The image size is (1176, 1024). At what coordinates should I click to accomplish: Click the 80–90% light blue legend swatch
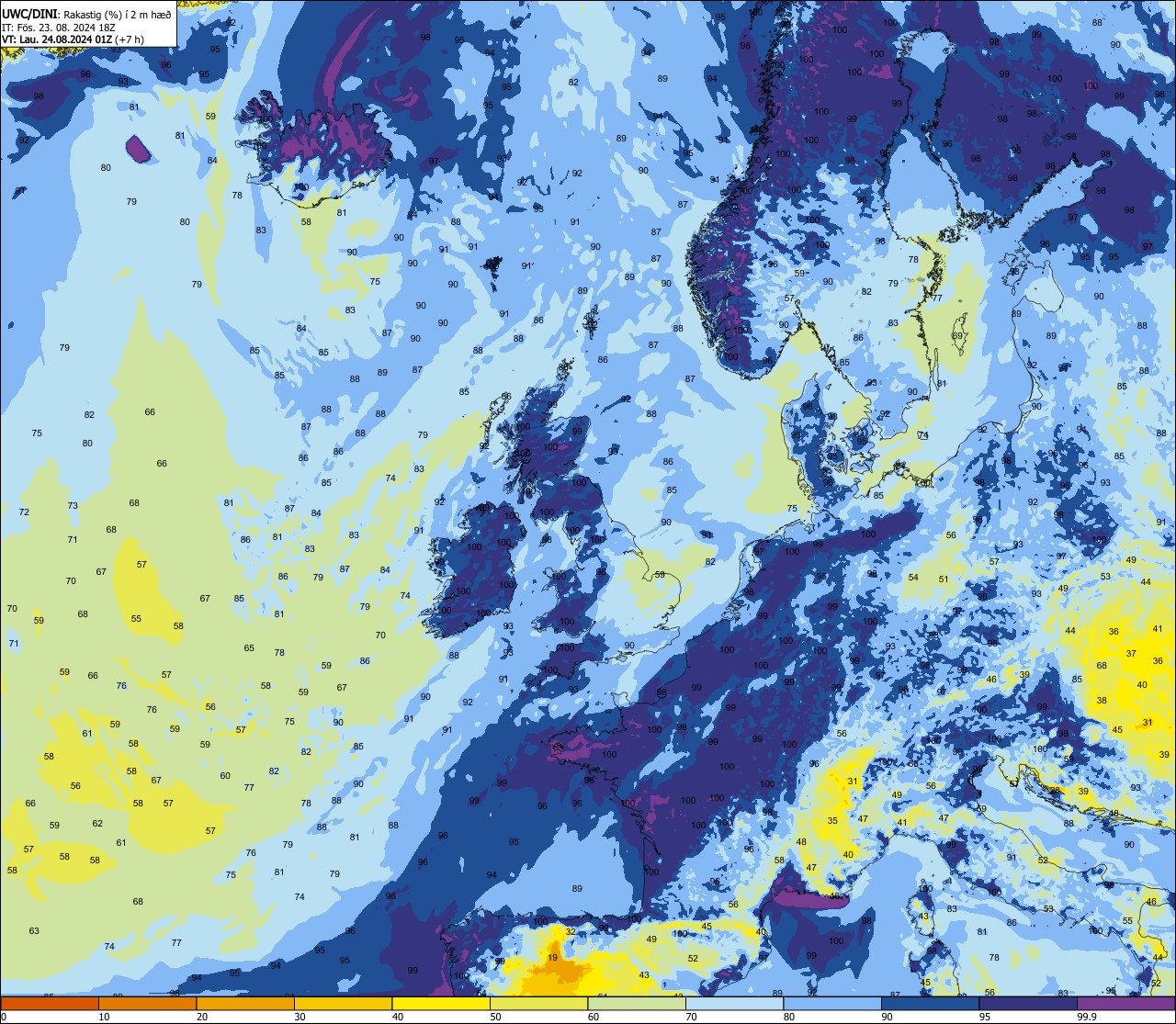[x=832, y=1004]
